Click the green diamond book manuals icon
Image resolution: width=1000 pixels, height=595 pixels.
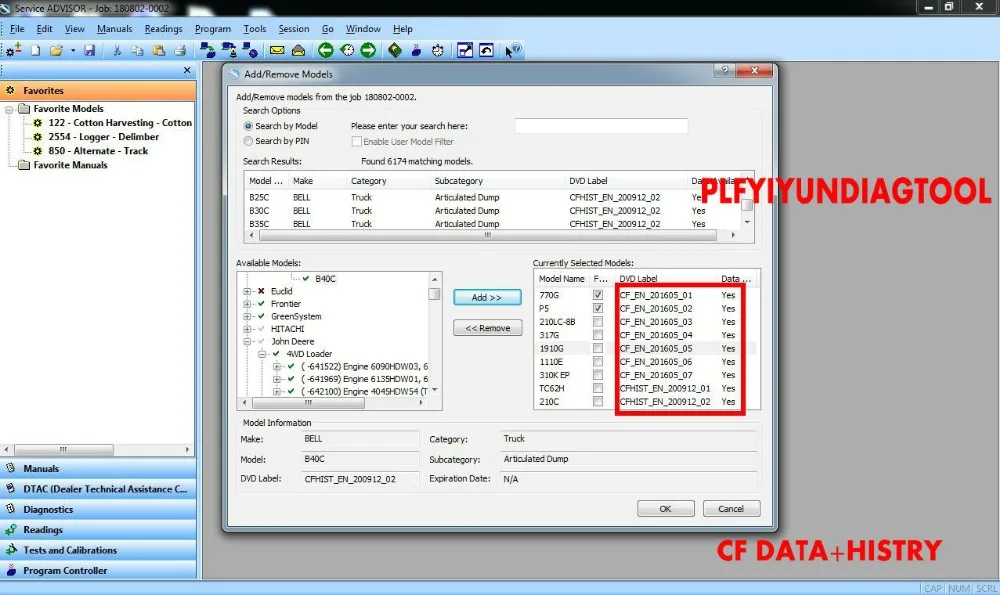[x=395, y=50]
